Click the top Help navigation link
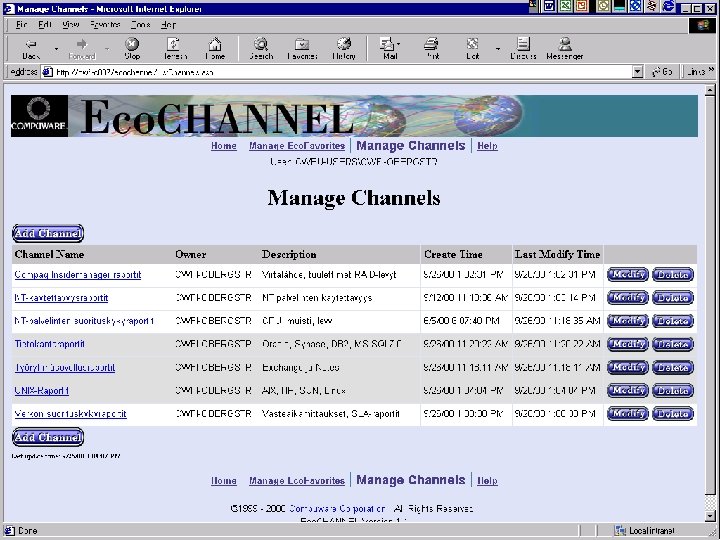This screenshot has height=540, width=720. (487, 146)
